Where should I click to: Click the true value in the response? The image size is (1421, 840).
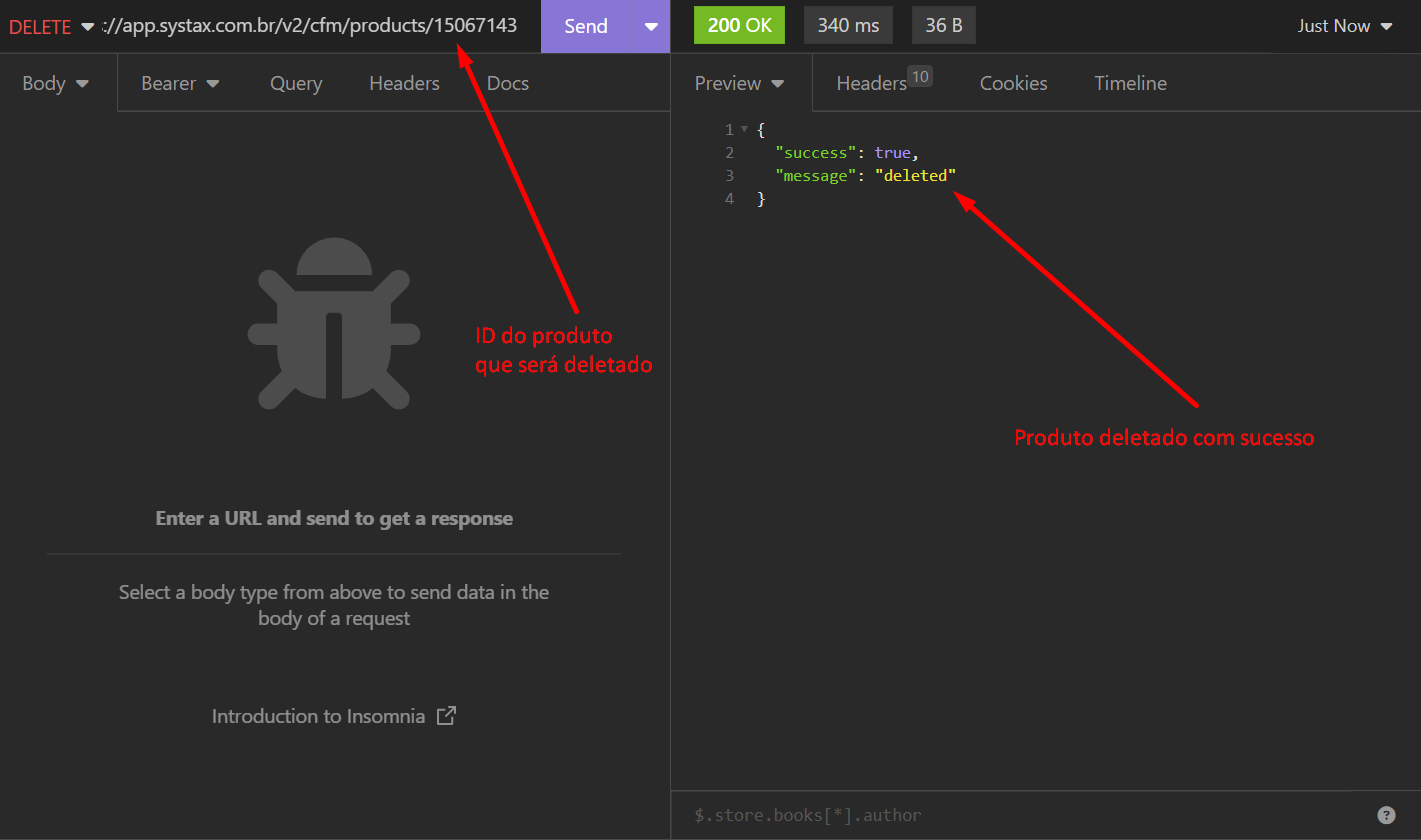tap(892, 153)
